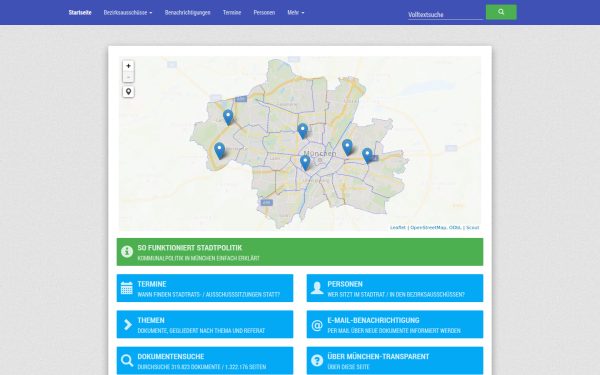Open Termine in the top navigation
600x375 pixels.
232,13
